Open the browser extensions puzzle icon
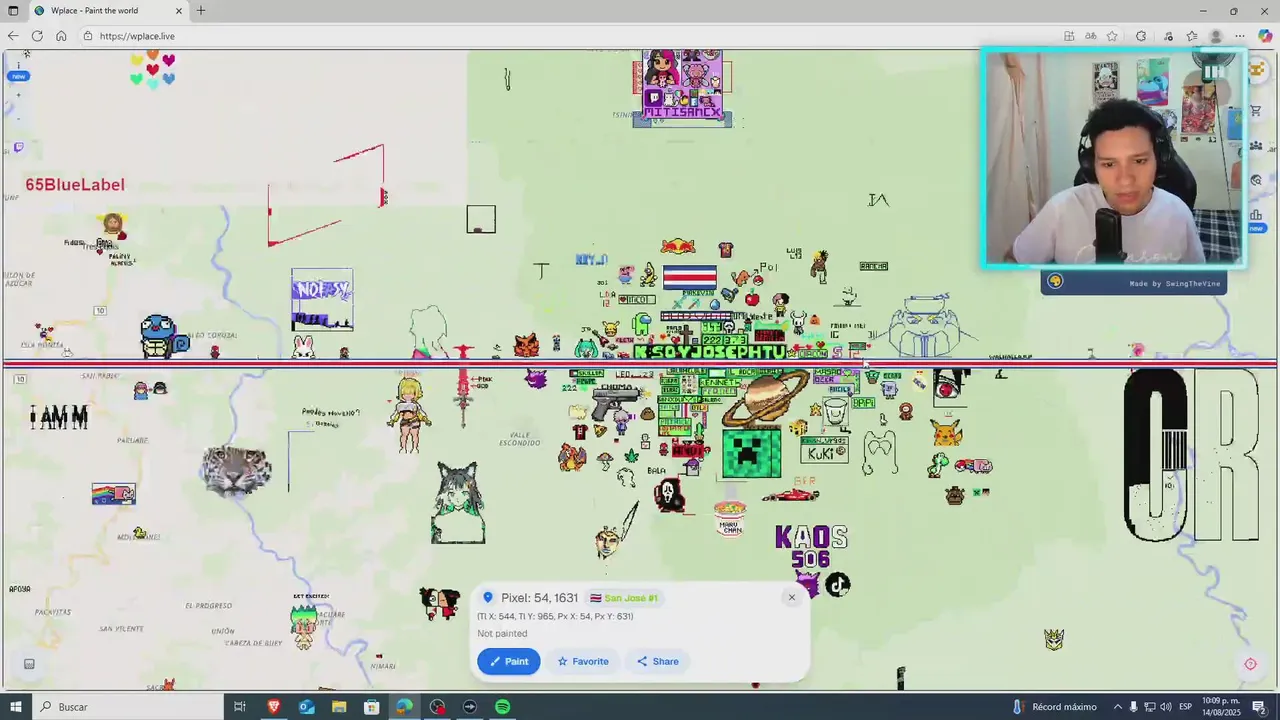 point(1141,36)
